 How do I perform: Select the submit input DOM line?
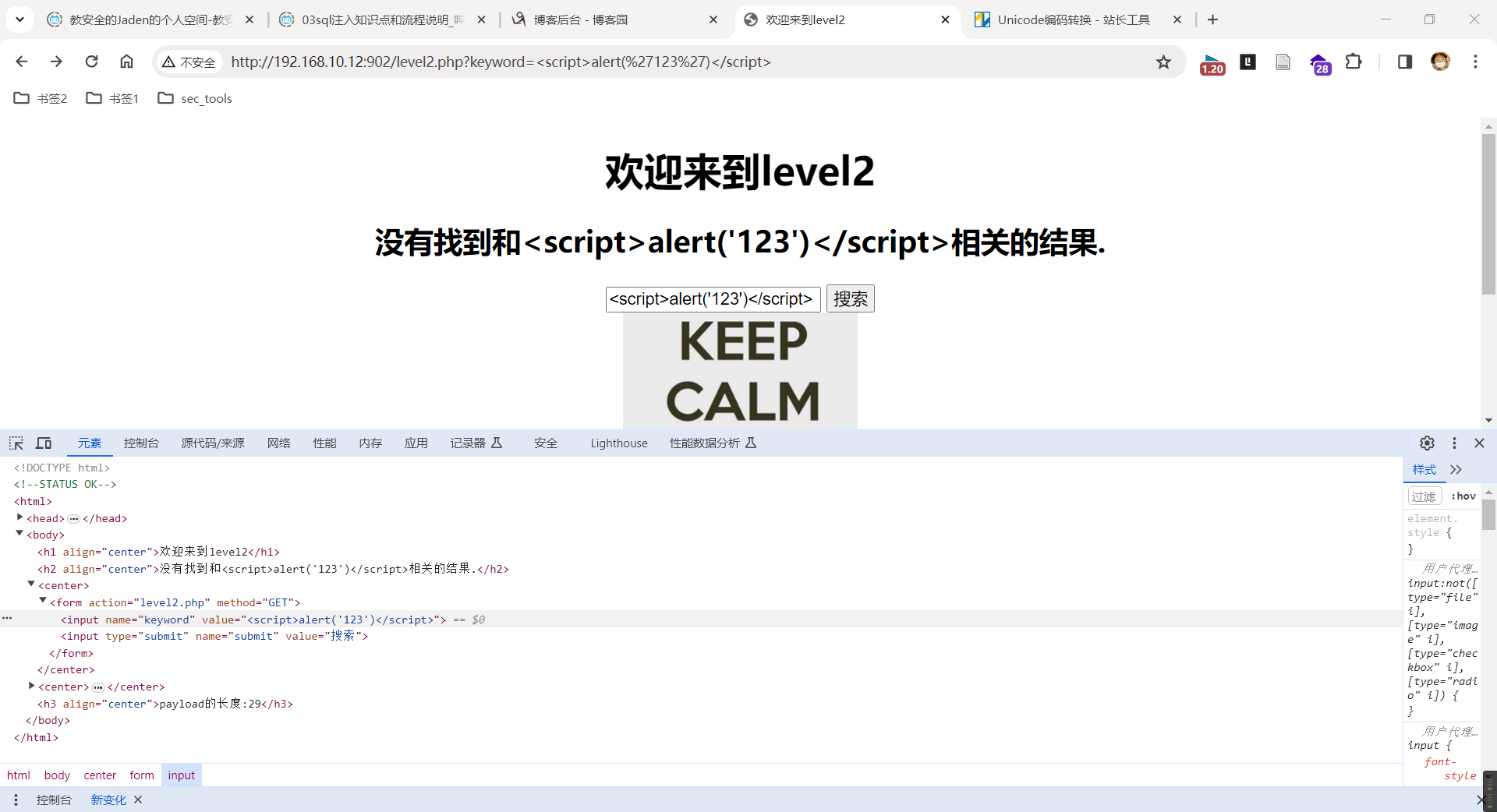click(214, 636)
